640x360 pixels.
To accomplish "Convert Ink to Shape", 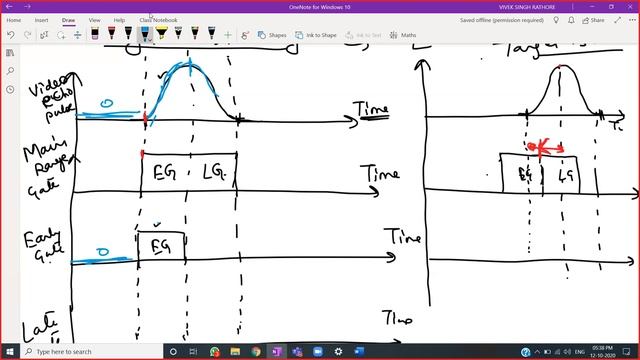I will 316,35.
